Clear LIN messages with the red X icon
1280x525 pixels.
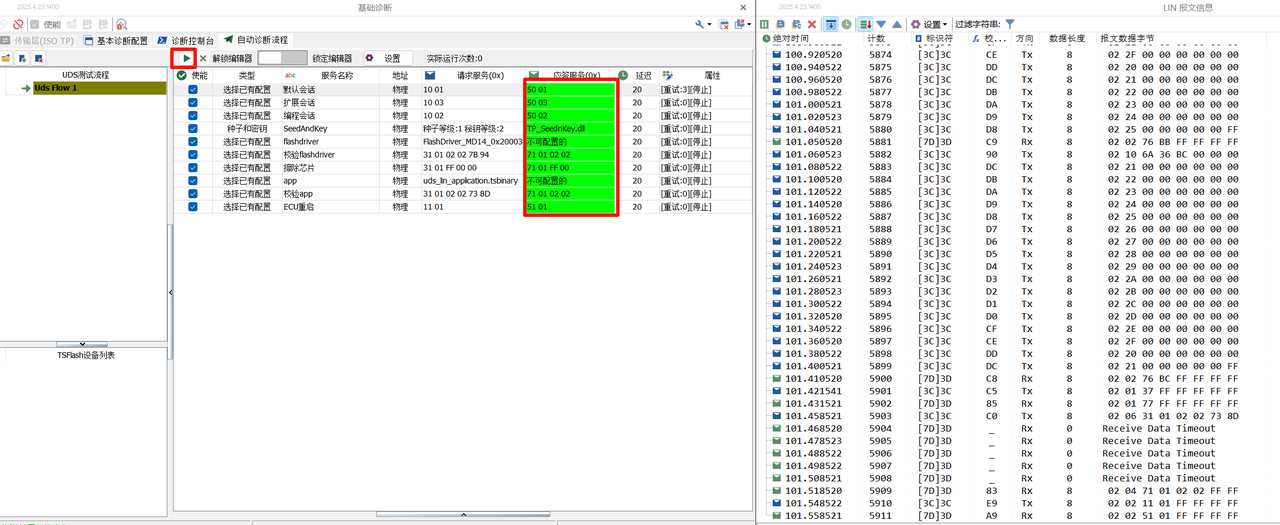coord(812,24)
